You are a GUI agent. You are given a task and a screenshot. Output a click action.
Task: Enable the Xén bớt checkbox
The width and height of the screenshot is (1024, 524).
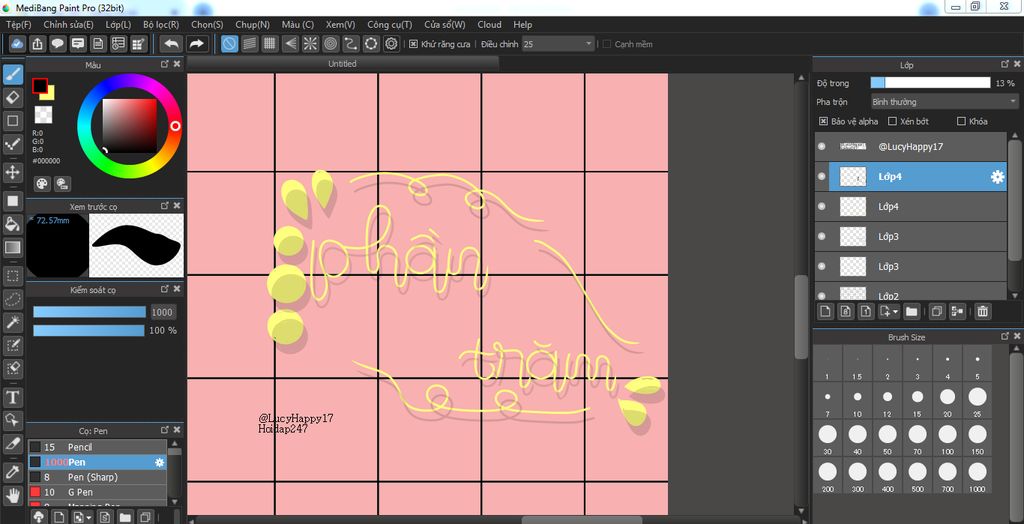(x=893, y=122)
